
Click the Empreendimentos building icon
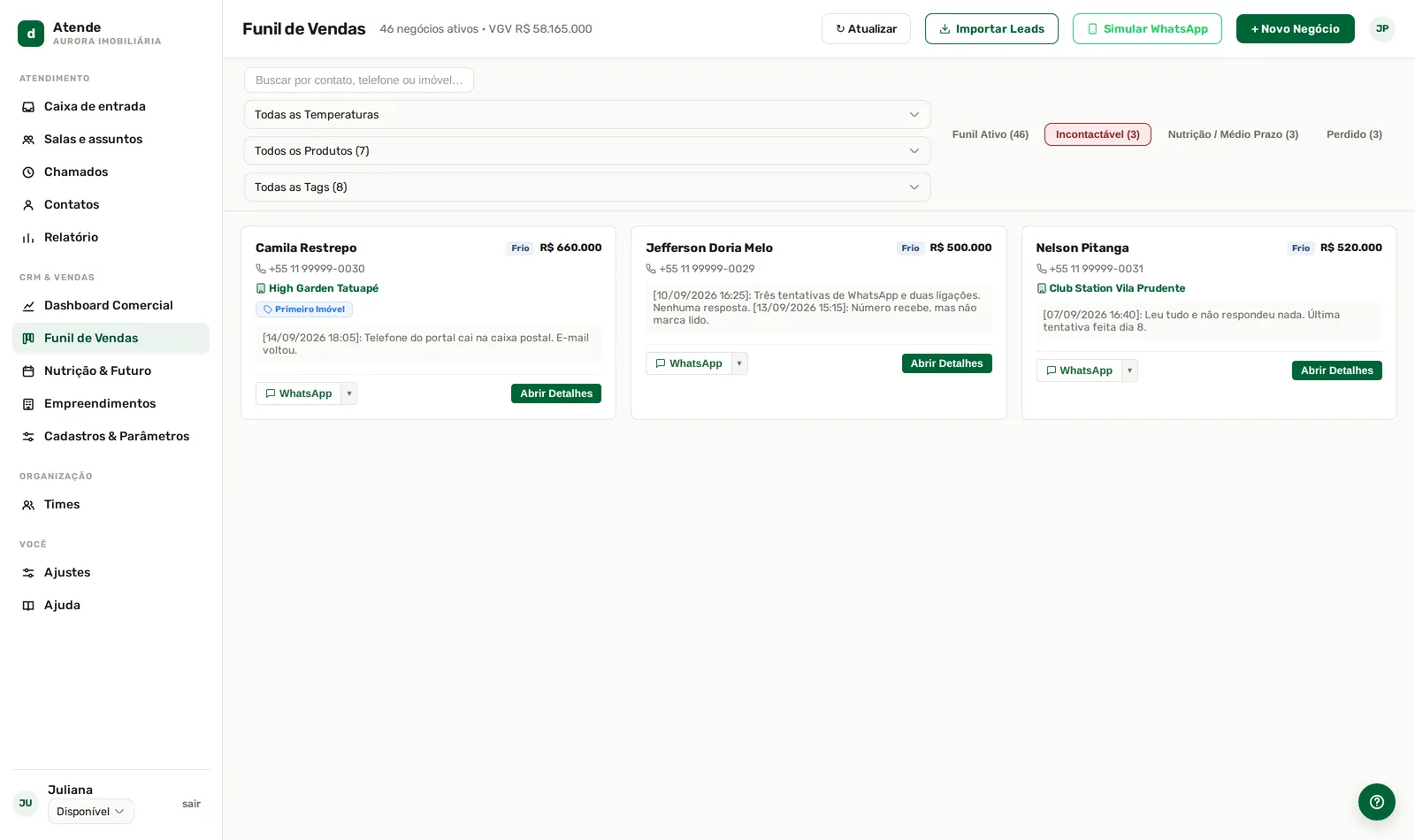pos(28,404)
